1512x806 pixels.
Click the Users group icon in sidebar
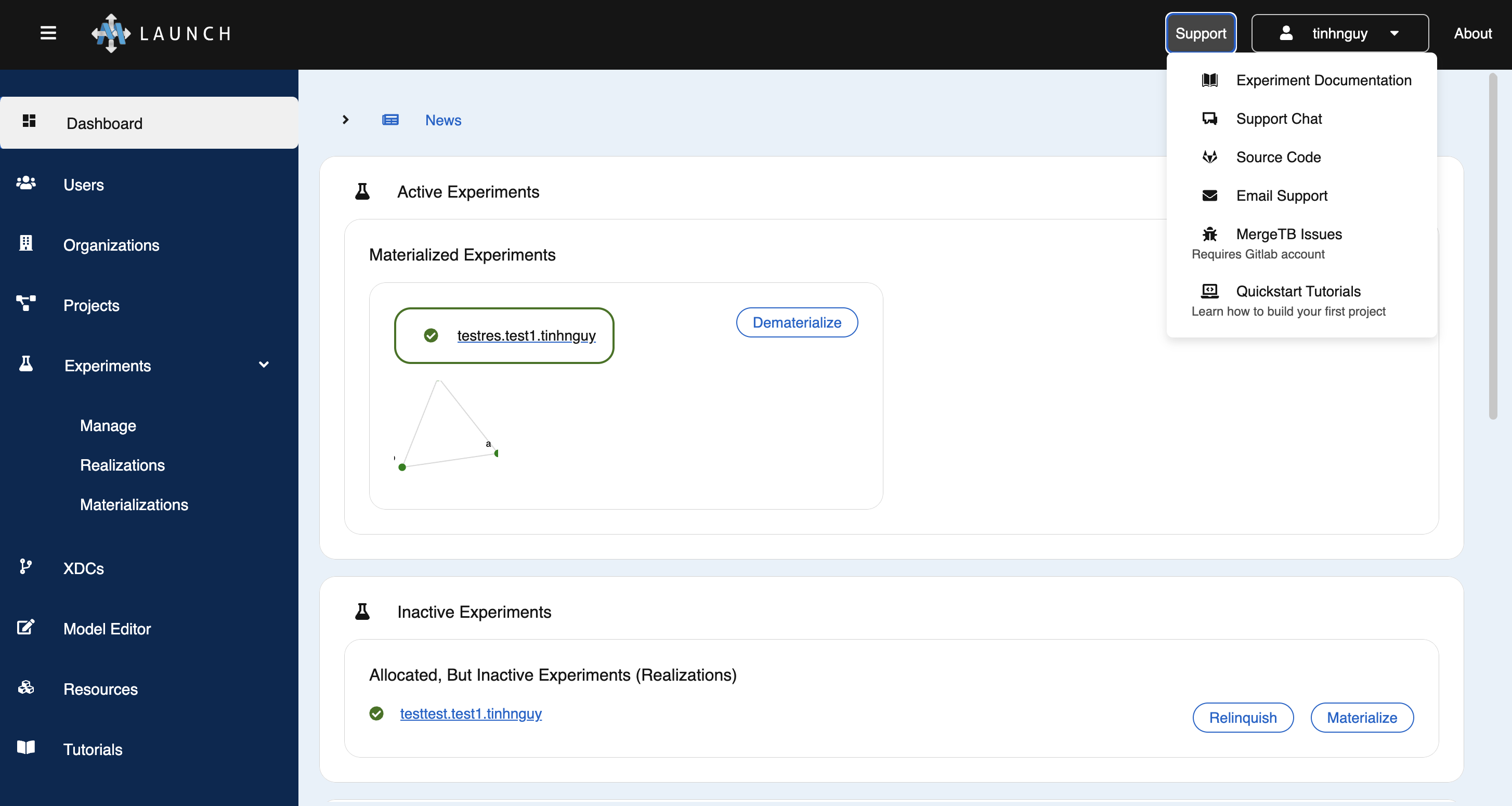(x=26, y=183)
